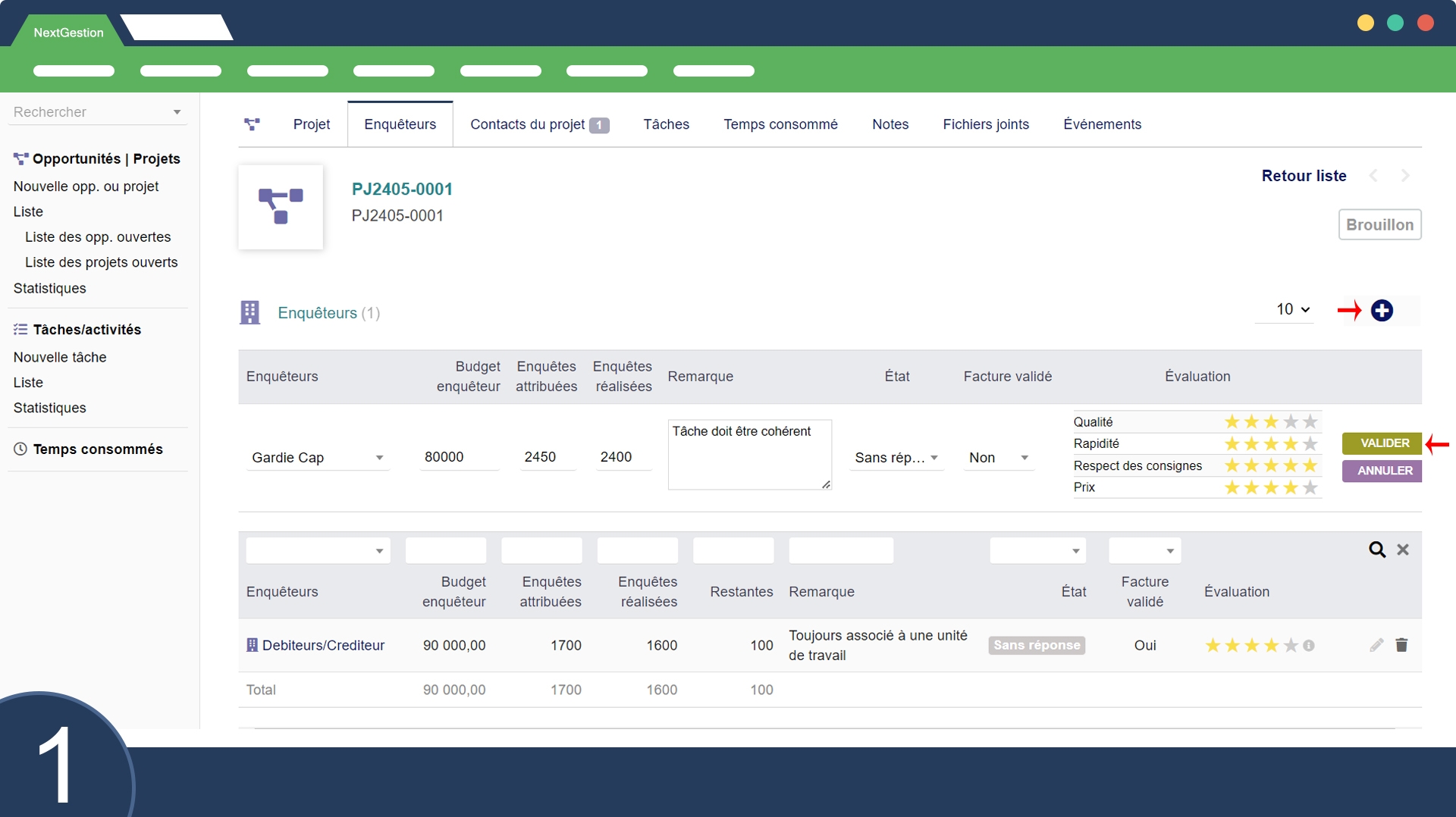Screen dimensions: 1456x817
Task: Clear filters with the X icon
Action: pos(1403,549)
